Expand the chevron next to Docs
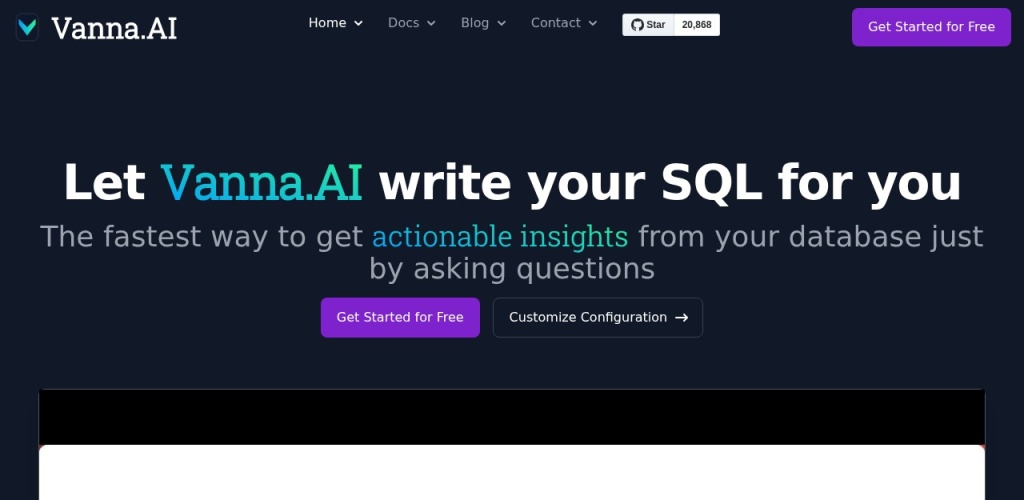The image size is (1024, 500). [x=431, y=24]
